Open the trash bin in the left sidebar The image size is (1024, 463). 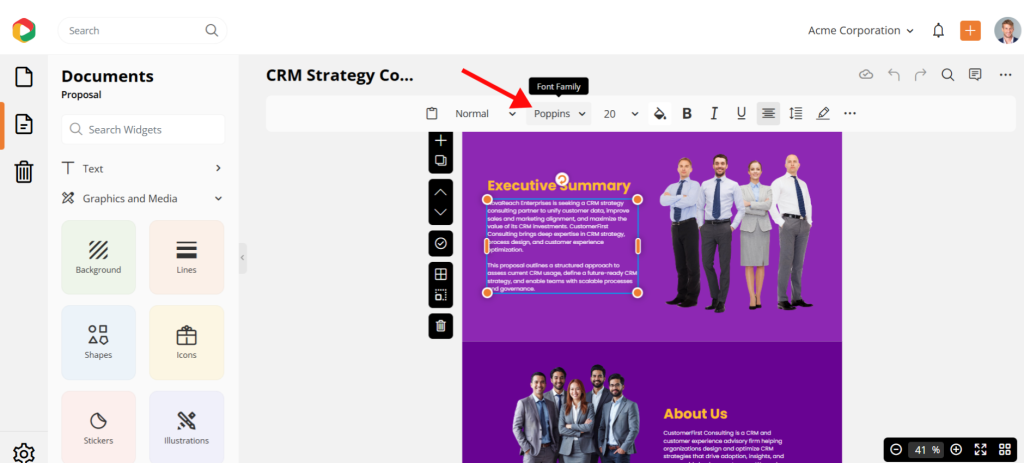point(24,172)
